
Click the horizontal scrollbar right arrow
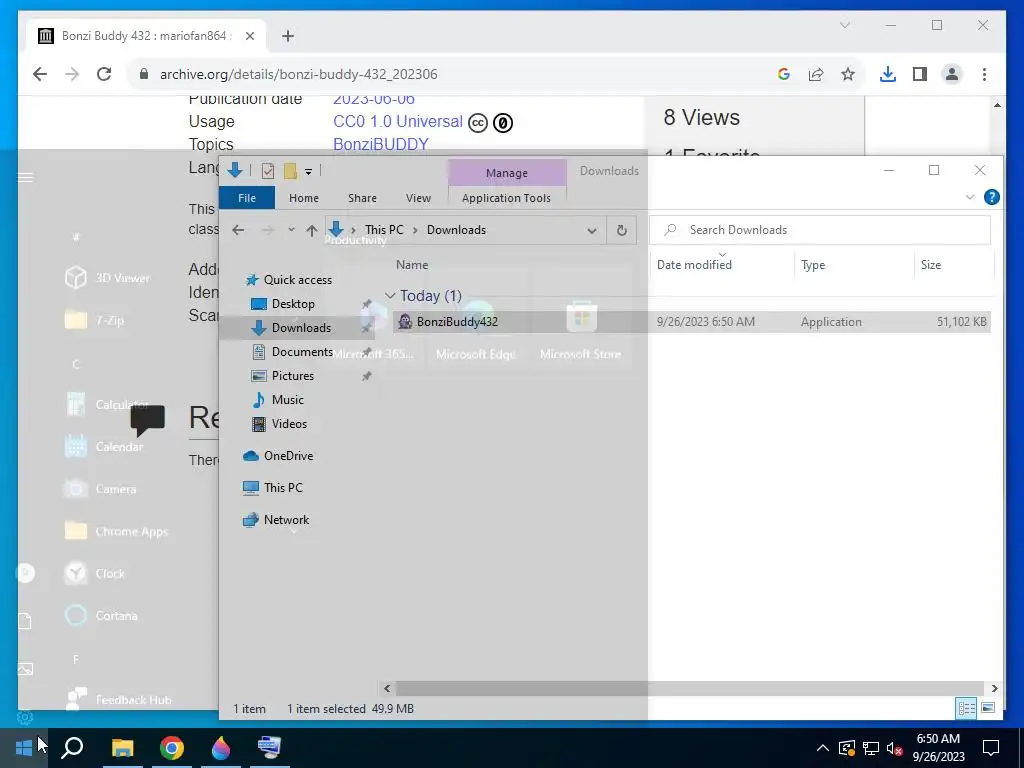(994, 688)
